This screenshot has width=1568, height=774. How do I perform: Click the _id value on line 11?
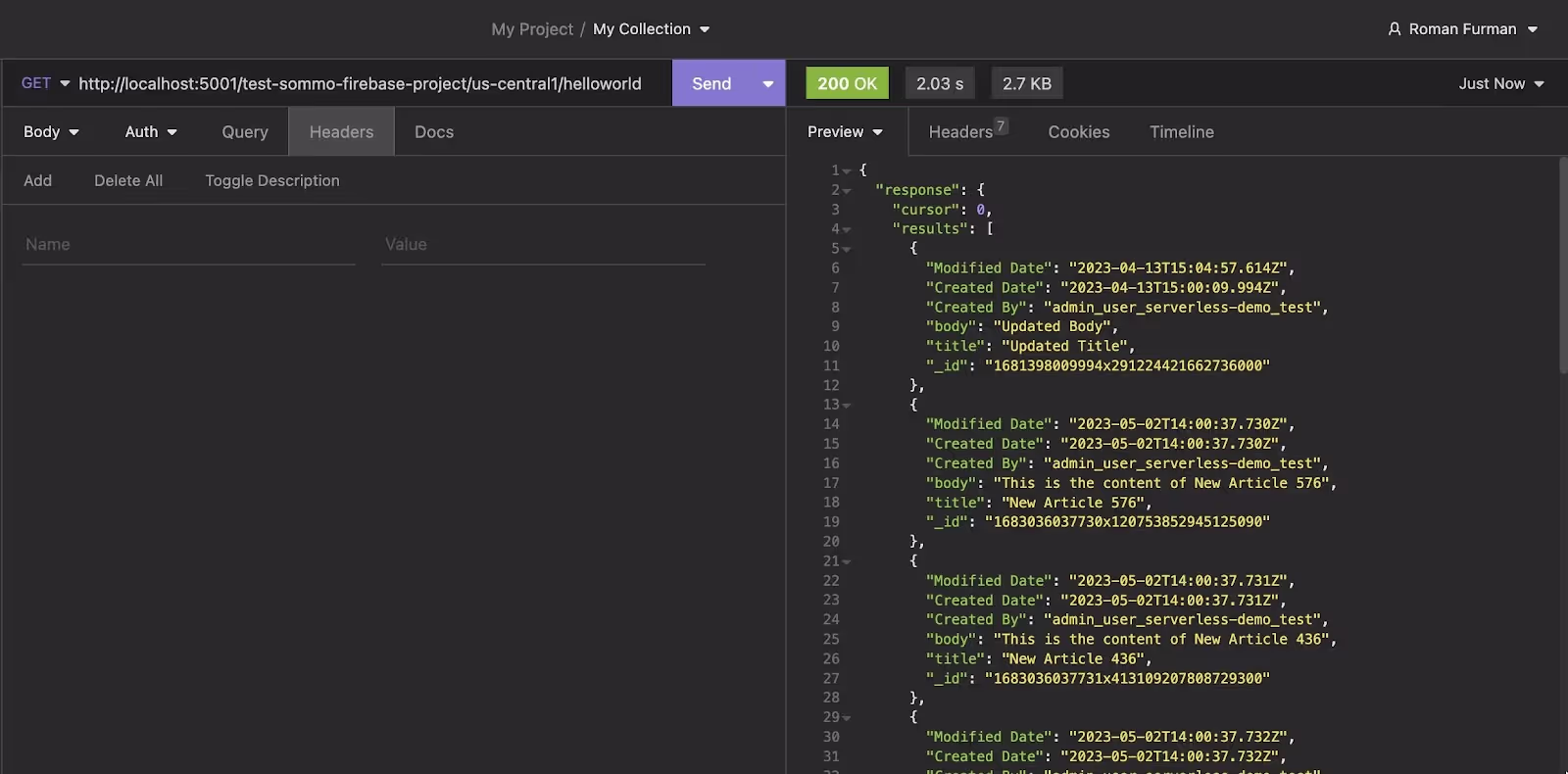click(1127, 365)
